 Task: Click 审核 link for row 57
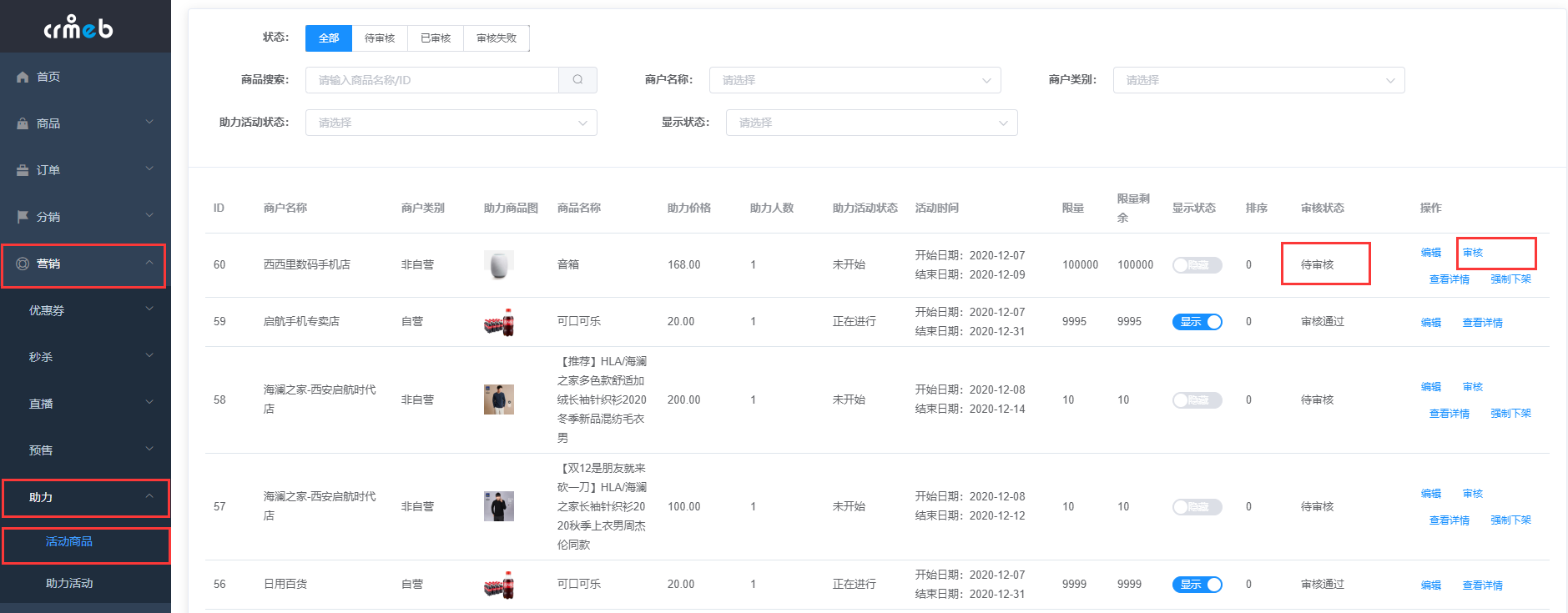1473,494
